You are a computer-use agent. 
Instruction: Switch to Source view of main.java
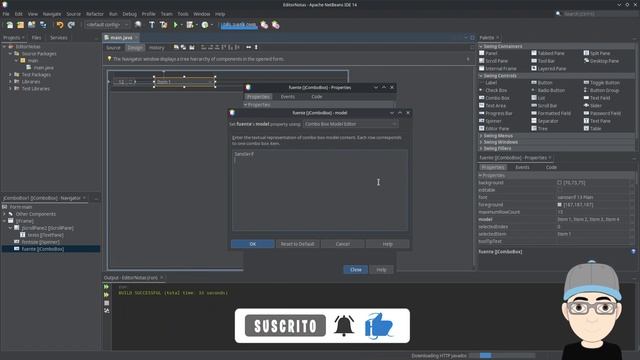pos(113,48)
